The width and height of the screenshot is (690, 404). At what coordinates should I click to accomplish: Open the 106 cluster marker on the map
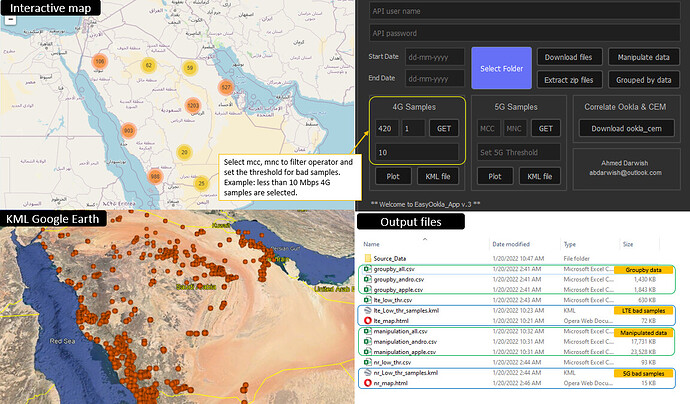tap(100, 61)
